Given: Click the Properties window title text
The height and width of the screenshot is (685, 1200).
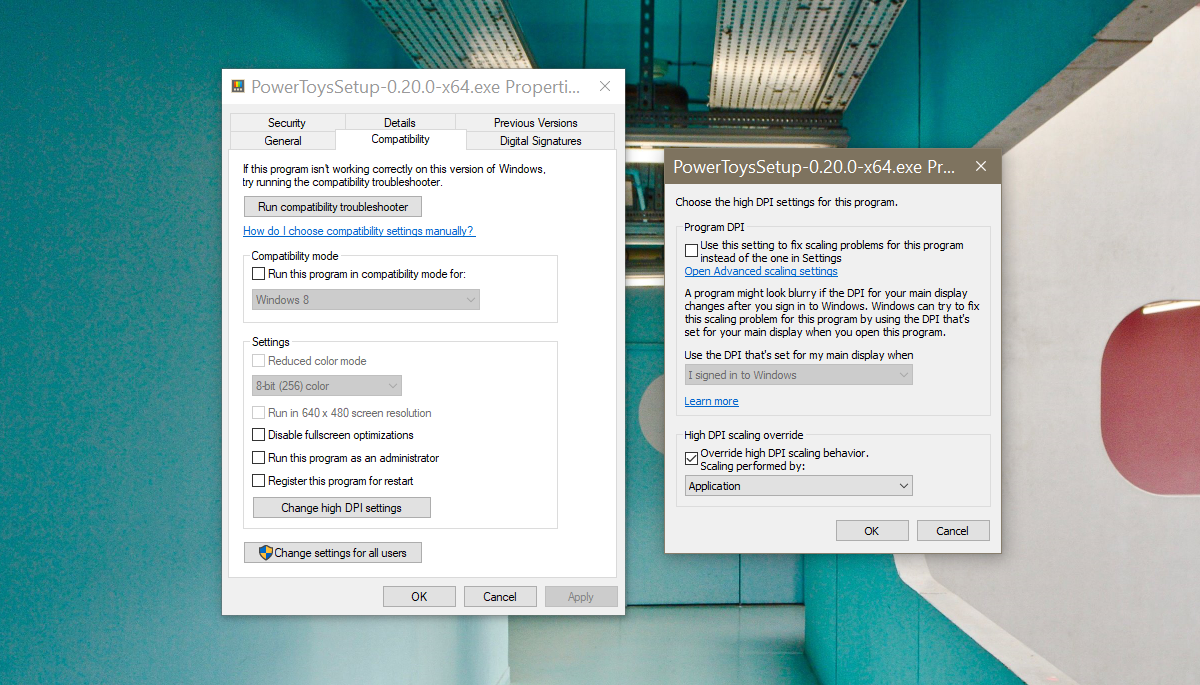Looking at the screenshot, I should [415, 87].
